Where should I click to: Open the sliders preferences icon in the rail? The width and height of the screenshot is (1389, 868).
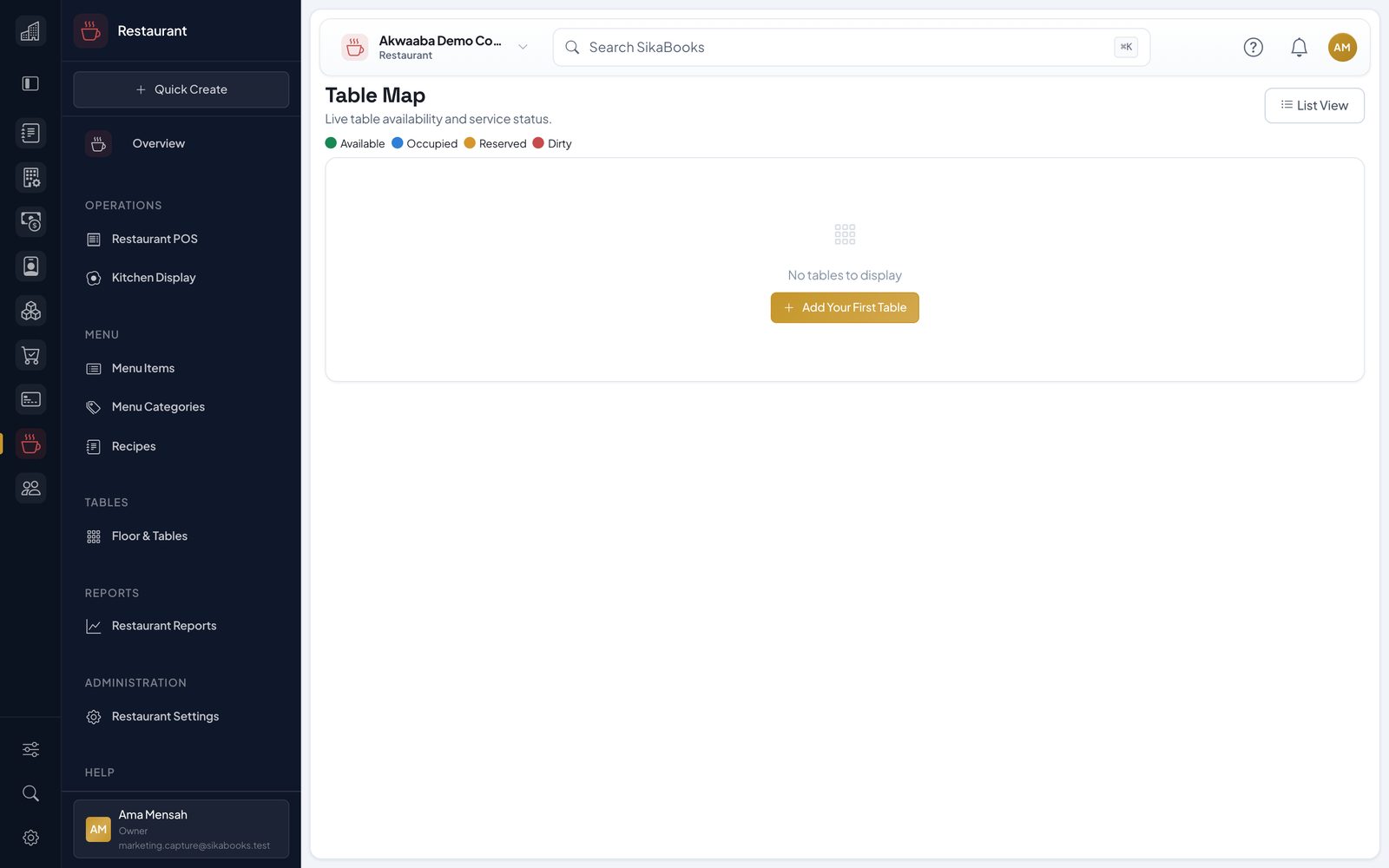tap(30, 749)
